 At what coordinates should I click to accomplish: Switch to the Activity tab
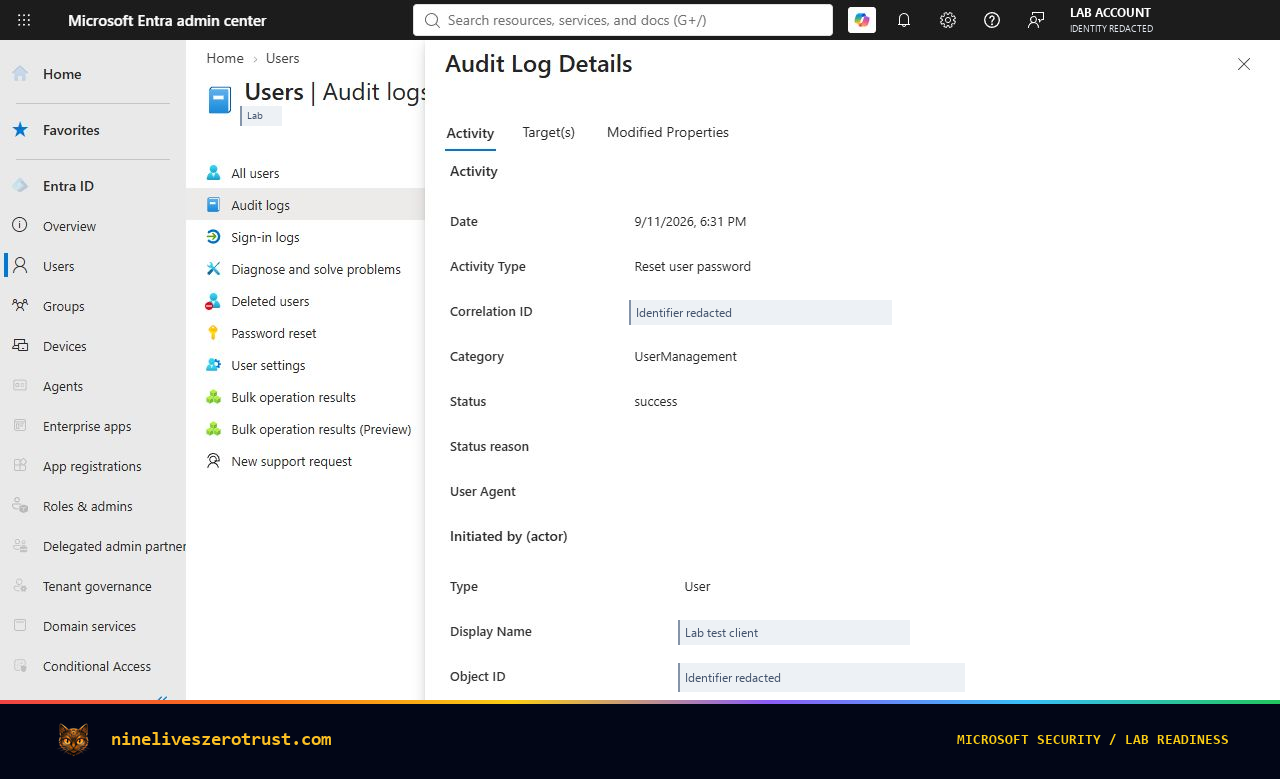[470, 133]
